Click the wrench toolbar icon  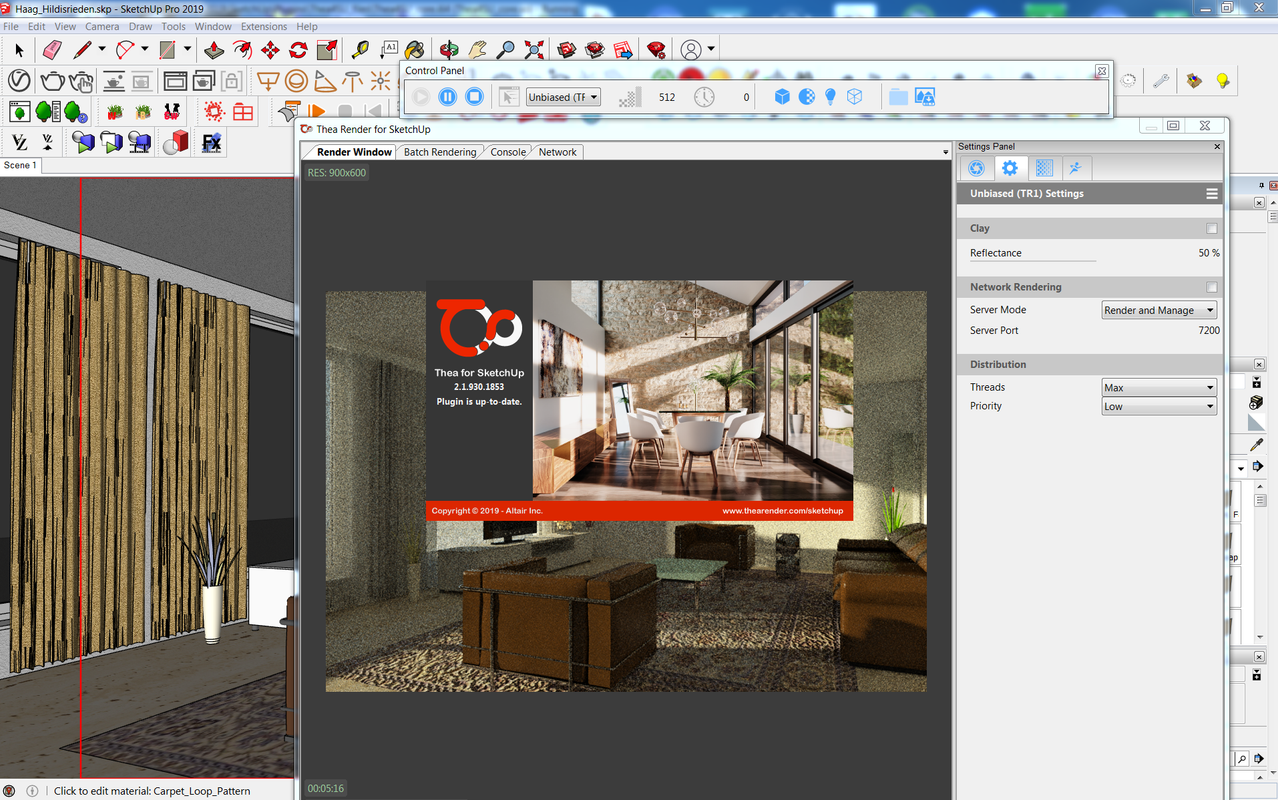pyautogui.click(x=1160, y=81)
